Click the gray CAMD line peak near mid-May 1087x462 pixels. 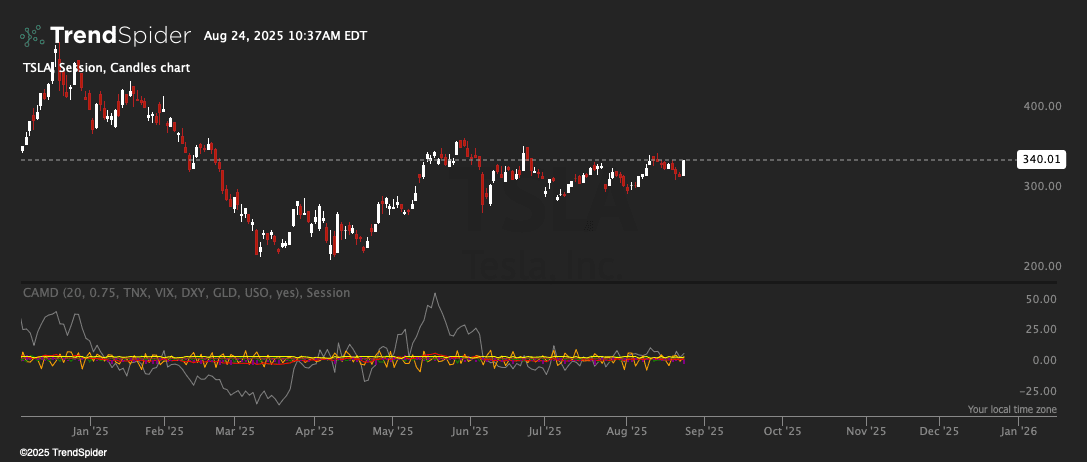(435, 294)
